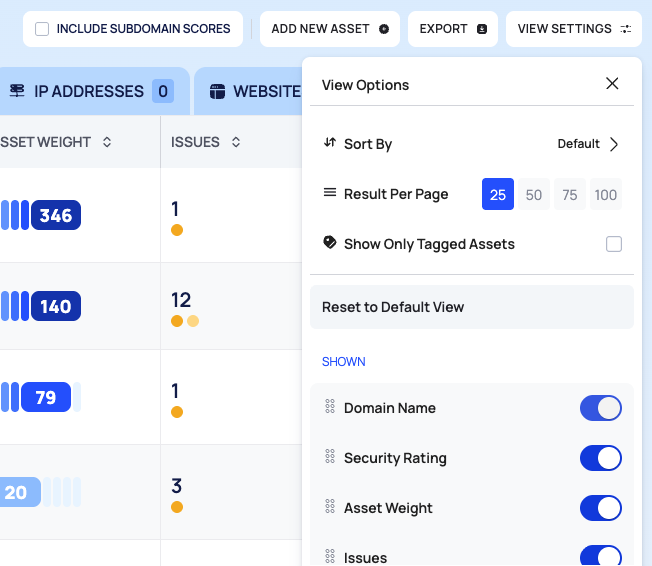
Task: Click the SHOWN section label
Action: [343, 362]
